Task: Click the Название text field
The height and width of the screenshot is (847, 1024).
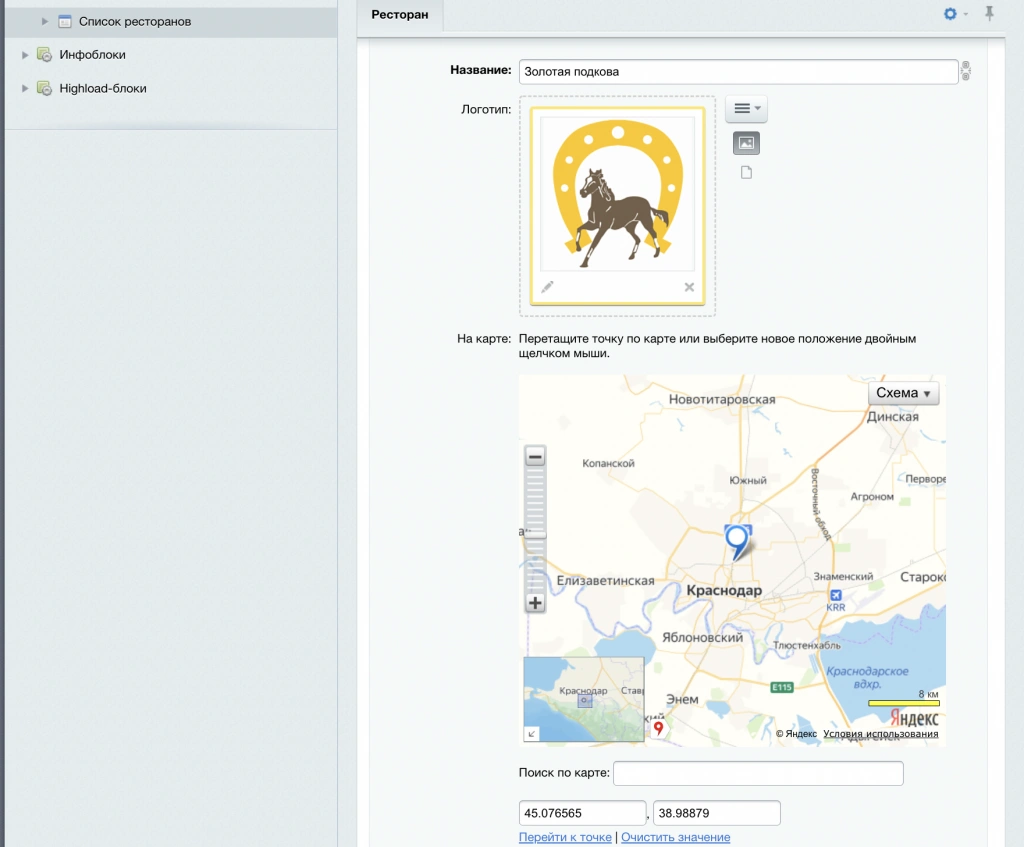Action: coord(739,72)
